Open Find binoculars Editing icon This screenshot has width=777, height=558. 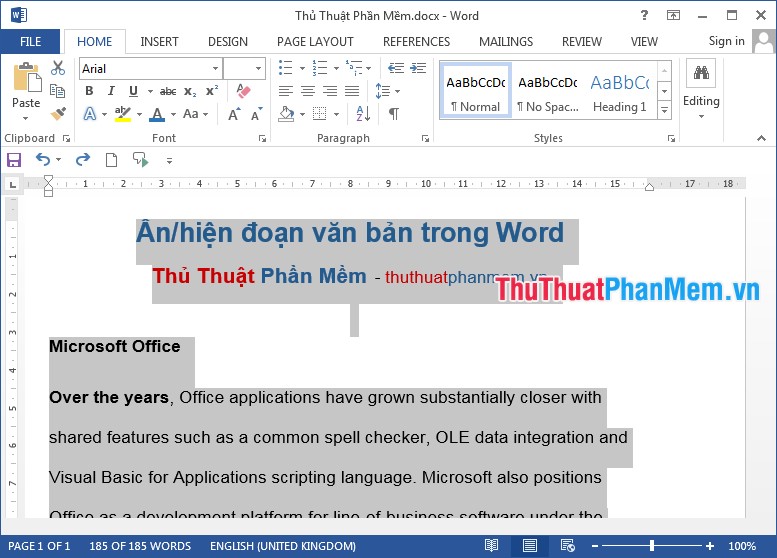coord(701,73)
